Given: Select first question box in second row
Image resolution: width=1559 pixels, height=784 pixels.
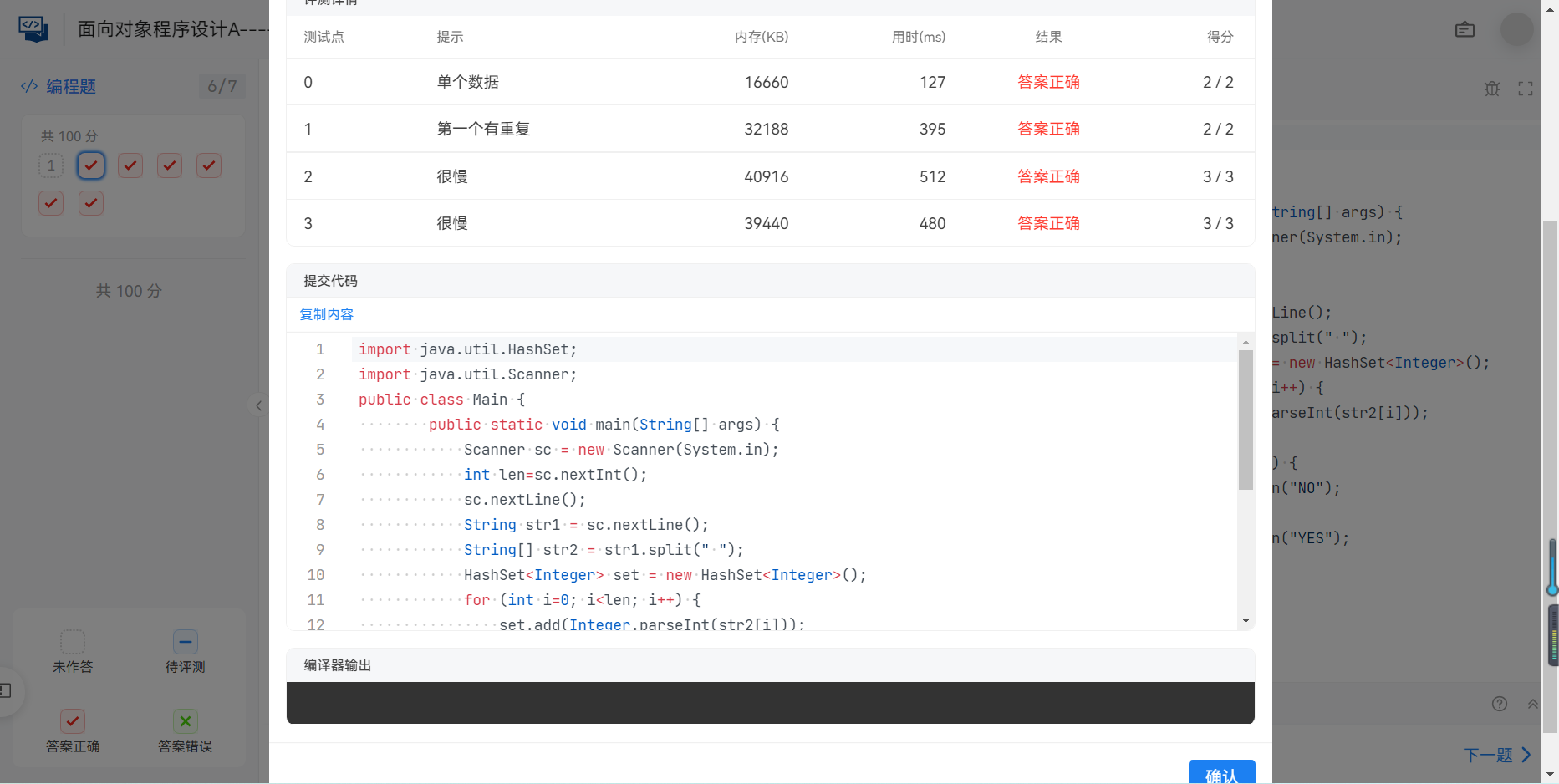Looking at the screenshot, I should [51, 203].
